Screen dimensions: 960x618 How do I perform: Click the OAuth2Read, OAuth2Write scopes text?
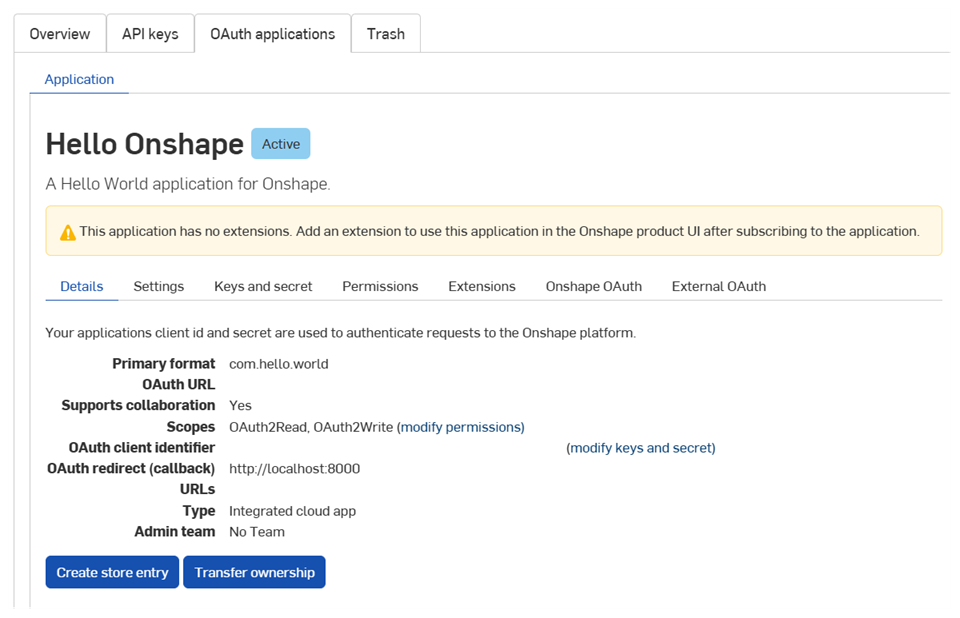pos(311,427)
